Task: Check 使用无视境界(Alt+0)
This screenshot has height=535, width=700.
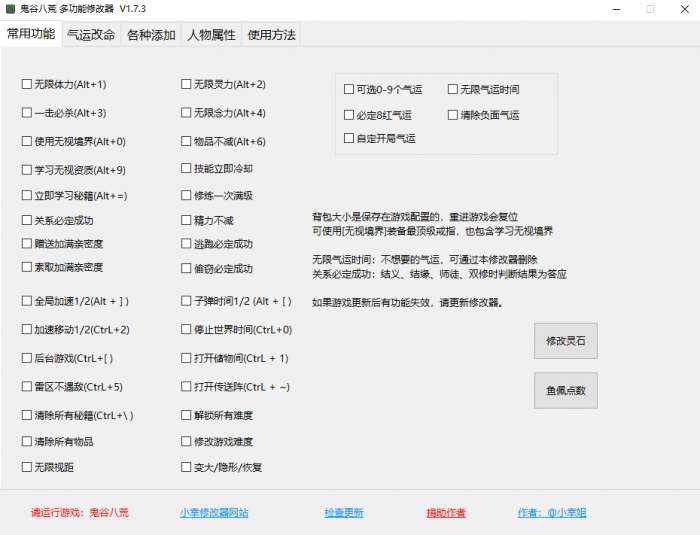Action: click(x=74, y=141)
